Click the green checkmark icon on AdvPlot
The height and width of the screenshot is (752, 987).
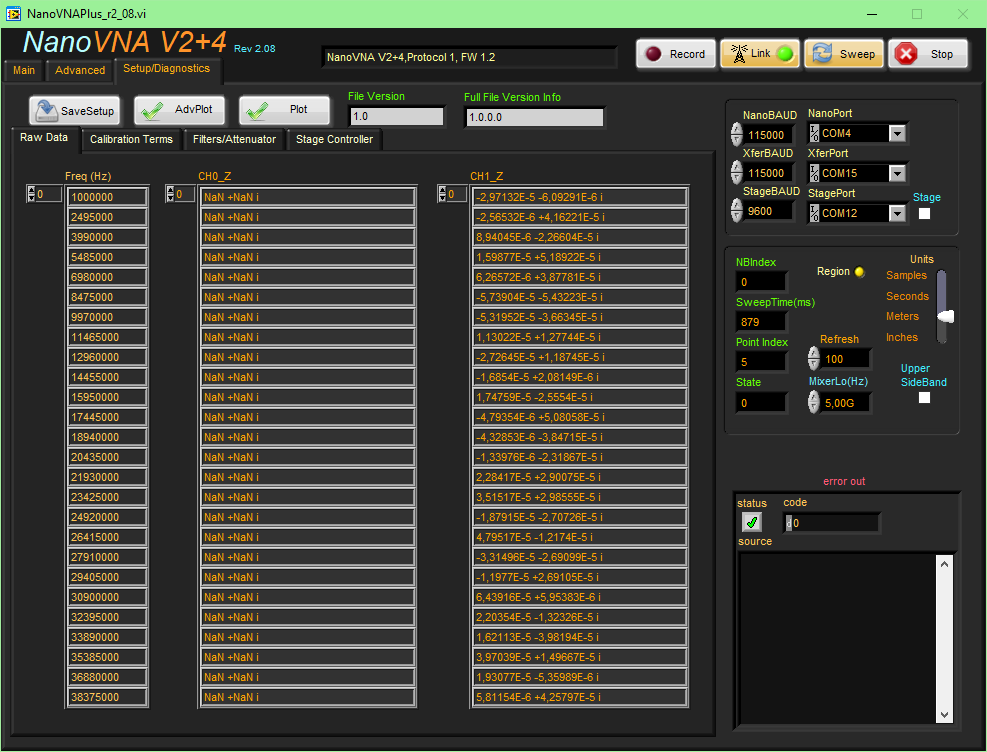pos(152,111)
